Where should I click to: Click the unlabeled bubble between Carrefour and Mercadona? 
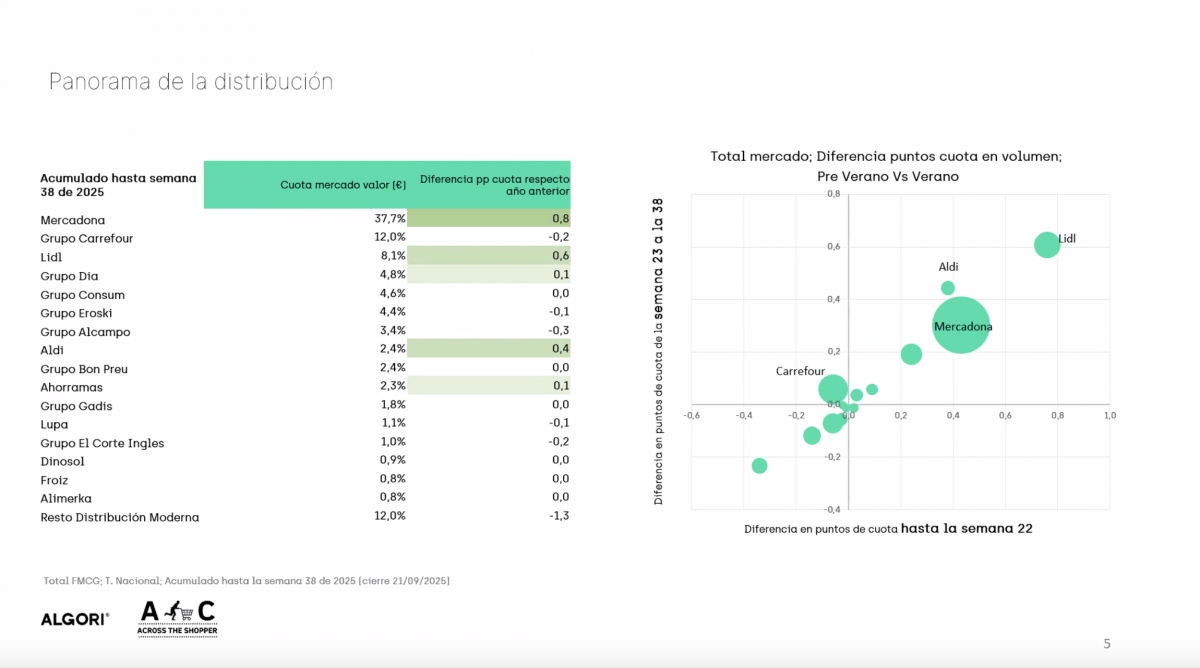911,354
